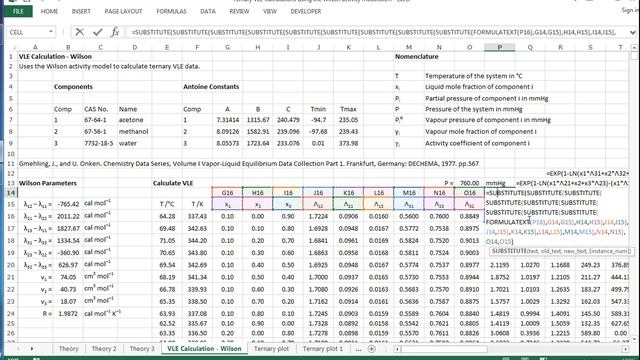Click Wilson parameter '-765.42' cell
The height and width of the screenshot is (360, 640).
[x=68, y=204]
